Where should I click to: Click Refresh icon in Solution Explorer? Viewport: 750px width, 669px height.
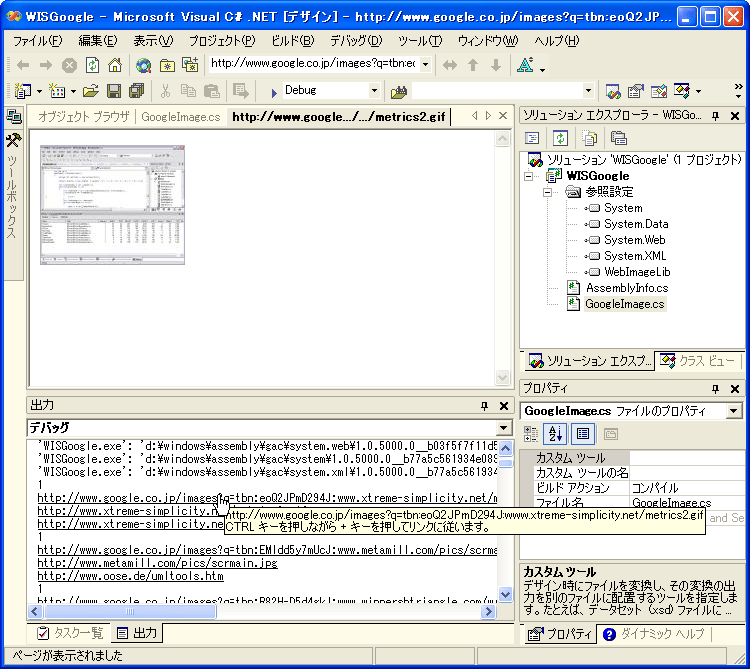click(560, 138)
